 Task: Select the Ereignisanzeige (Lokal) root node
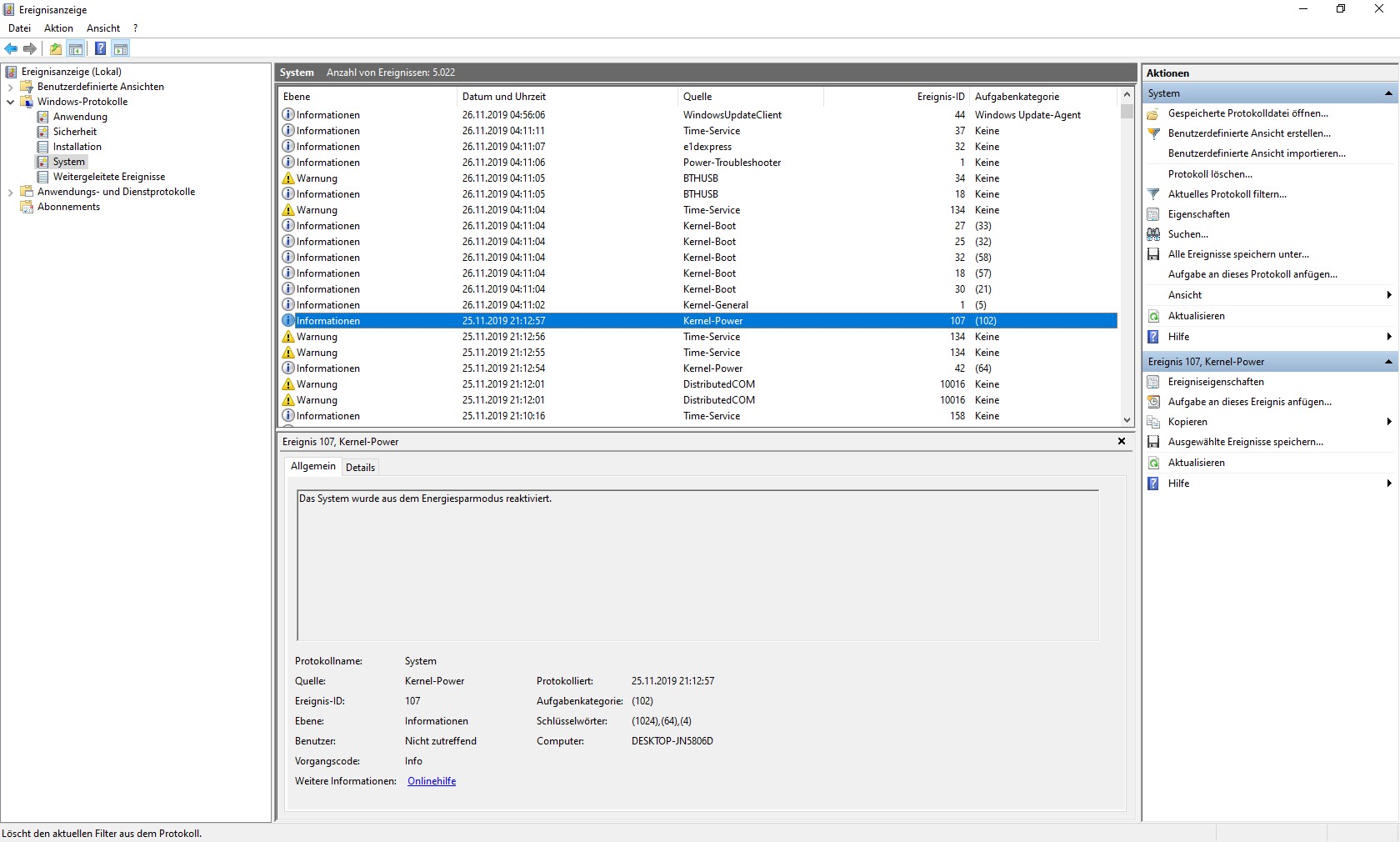point(72,72)
